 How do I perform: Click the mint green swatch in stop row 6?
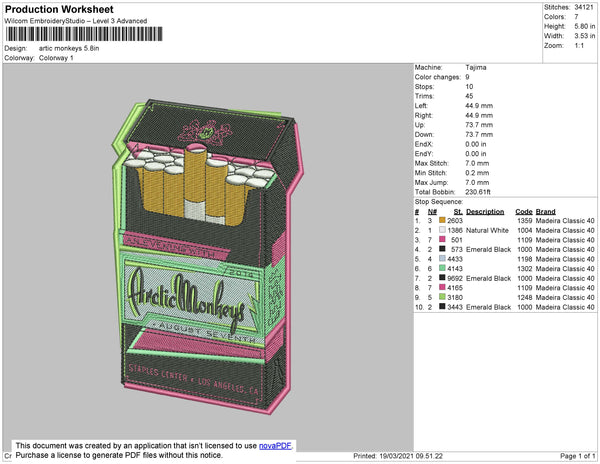tap(442, 268)
